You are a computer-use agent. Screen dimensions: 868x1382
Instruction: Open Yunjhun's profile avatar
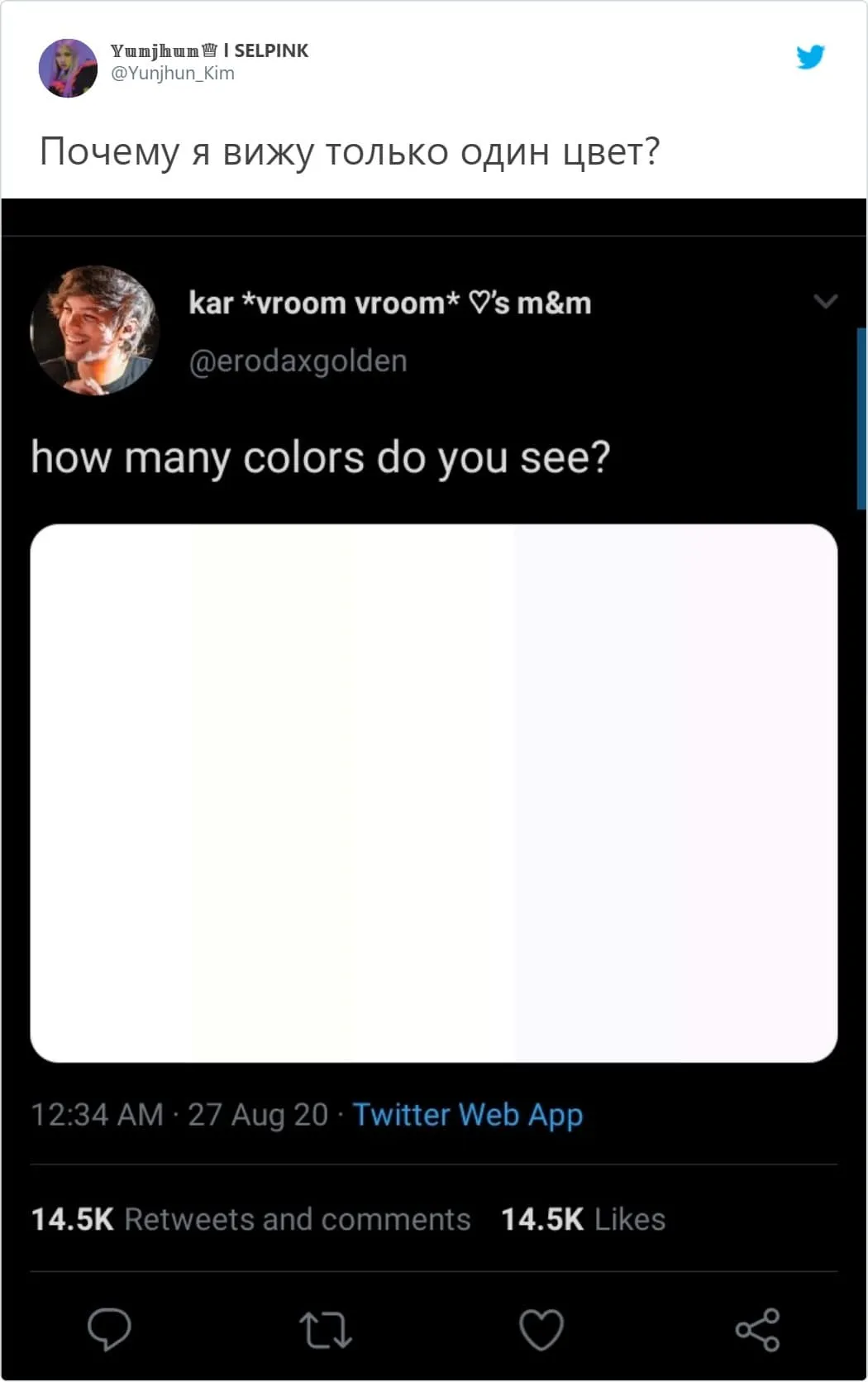[69, 68]
